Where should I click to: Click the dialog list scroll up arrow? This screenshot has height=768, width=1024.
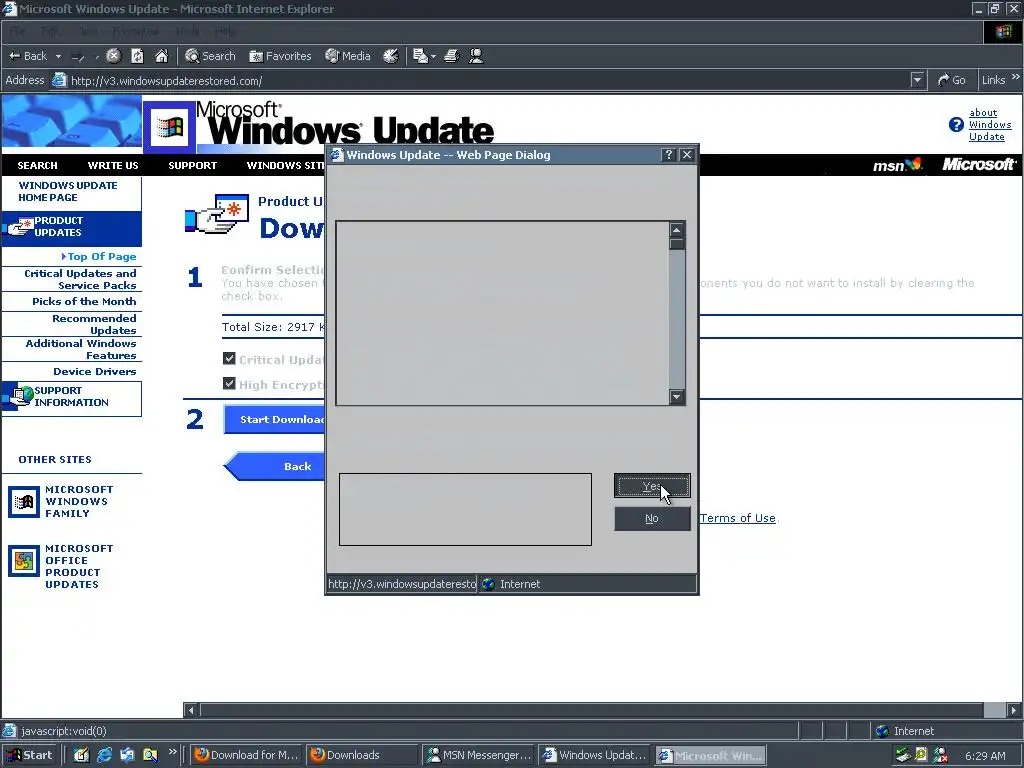click(677, 230)
